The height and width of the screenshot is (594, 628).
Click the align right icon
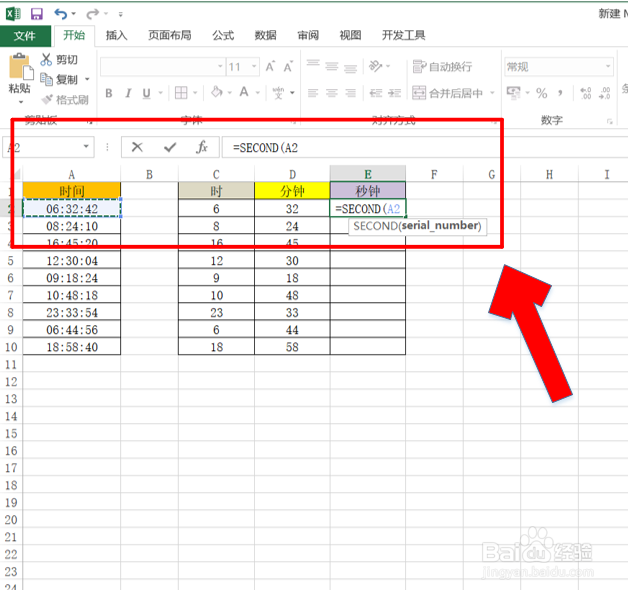[350, 93]
